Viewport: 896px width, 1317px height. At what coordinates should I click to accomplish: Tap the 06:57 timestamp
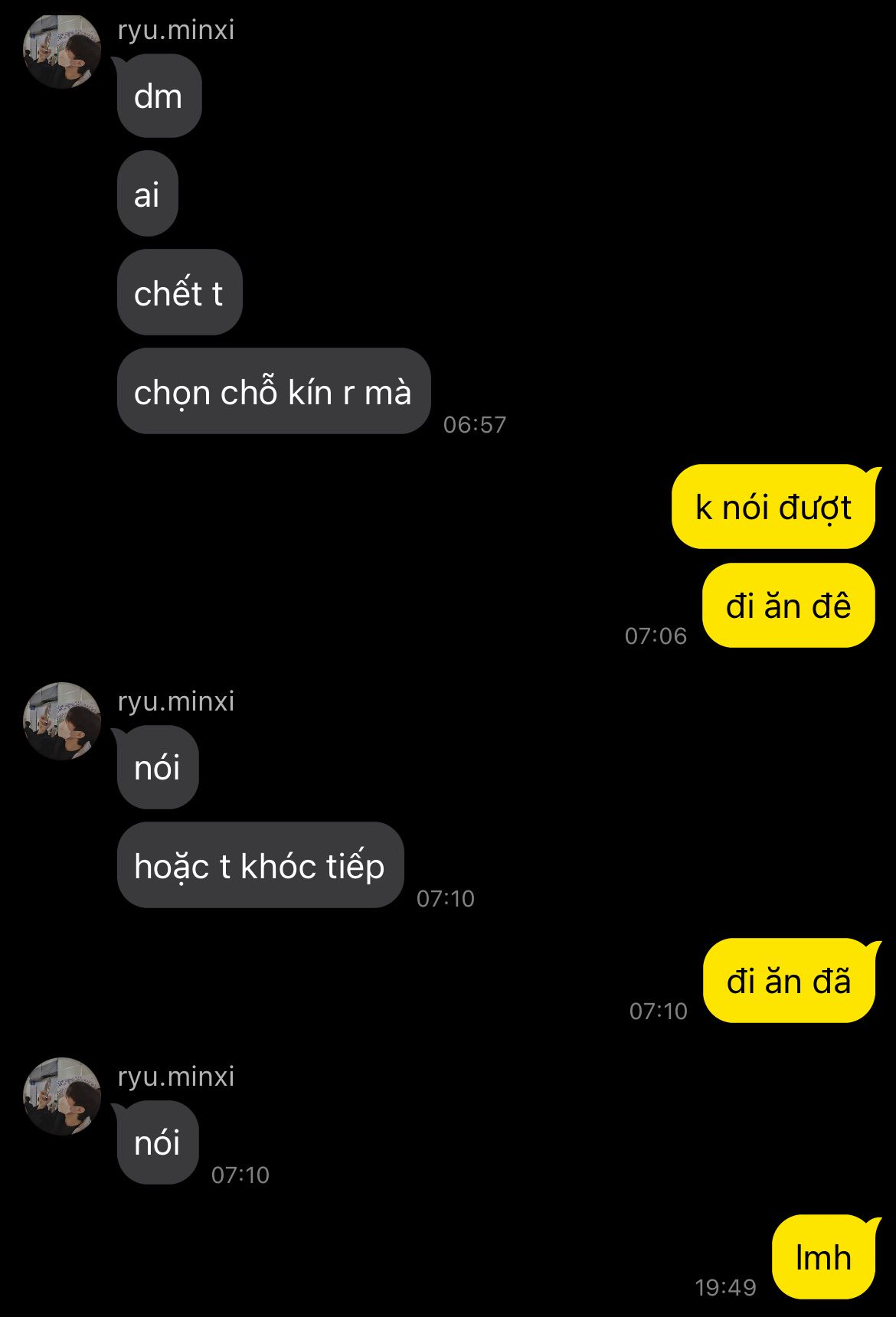click(x=475, y=425)
